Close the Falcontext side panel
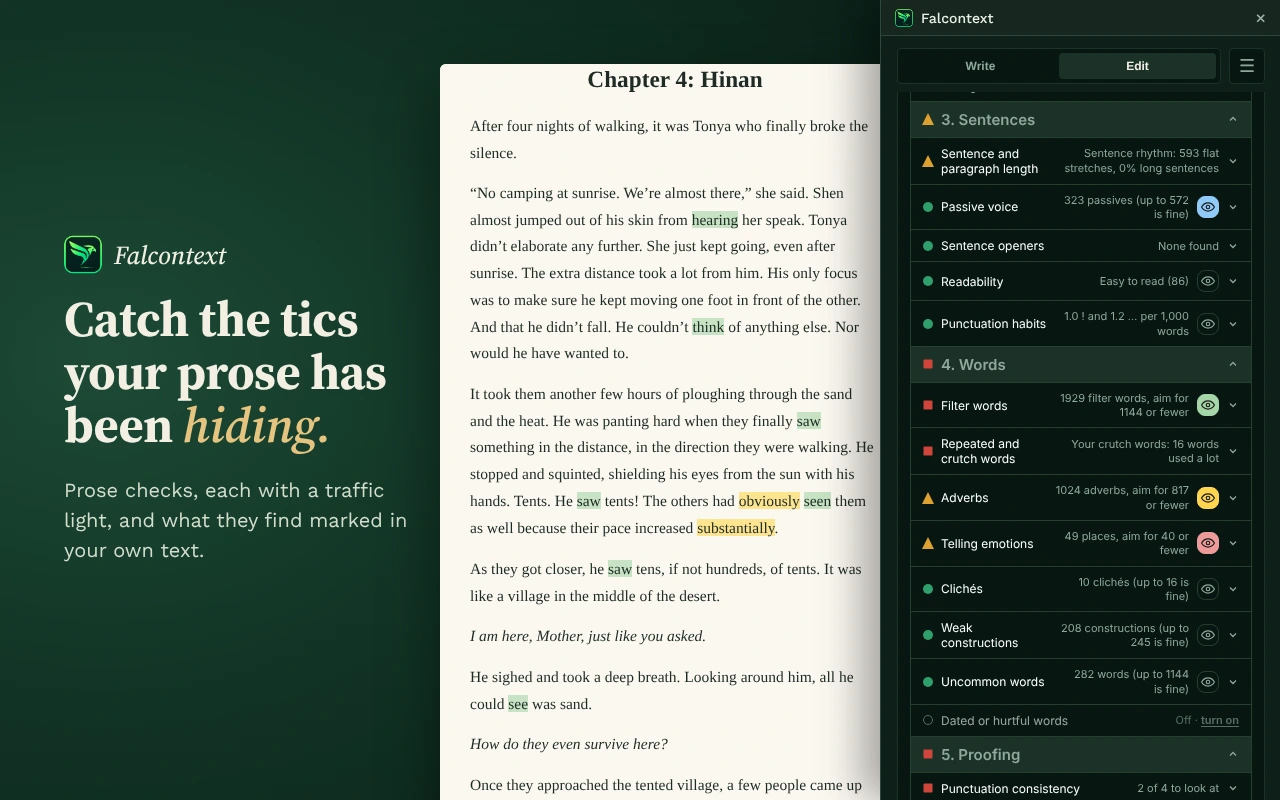The height and width of the screenshot is (800, 1280). click(1260, 18)
